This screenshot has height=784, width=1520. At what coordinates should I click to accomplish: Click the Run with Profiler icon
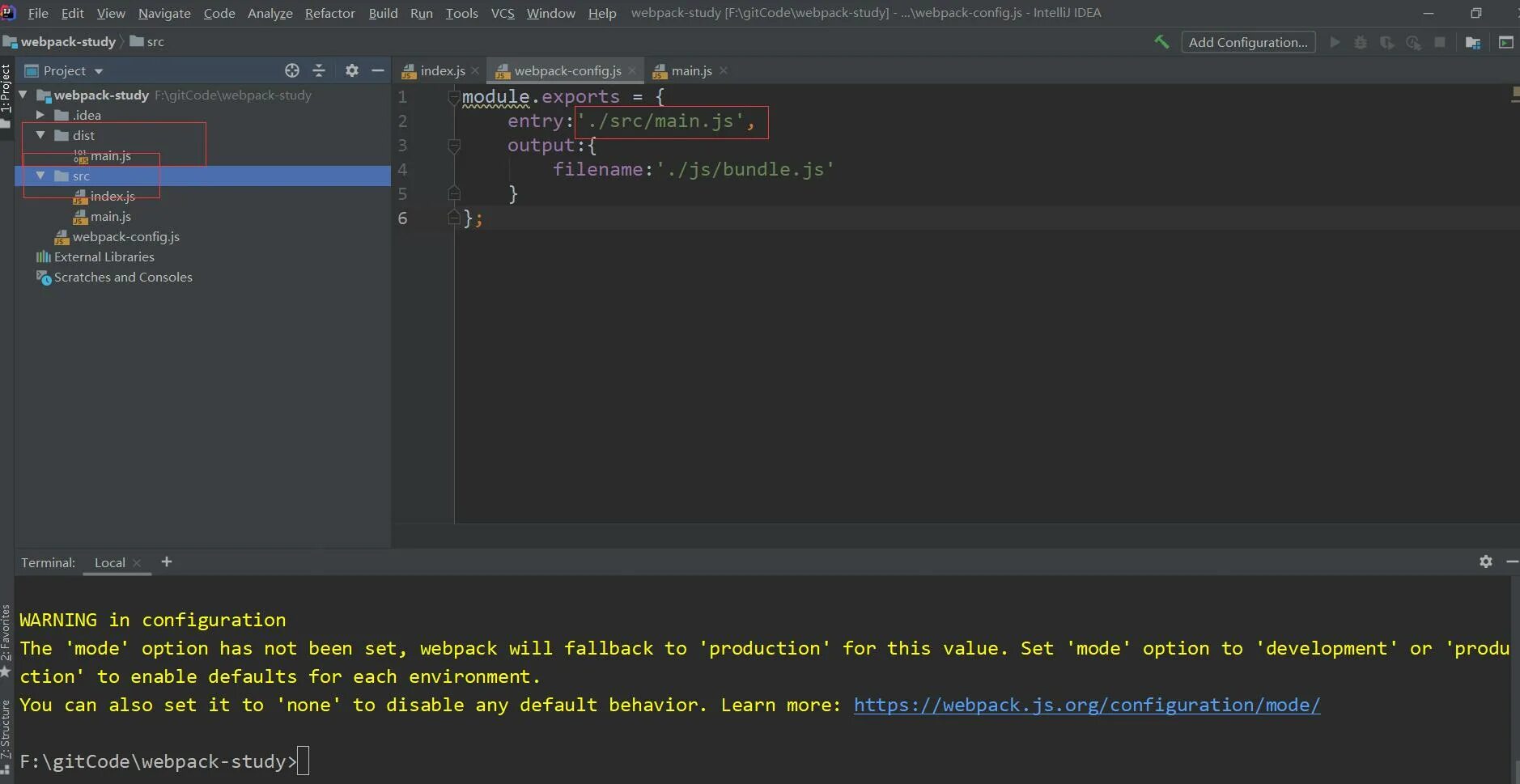click(x=1413, y=42)
